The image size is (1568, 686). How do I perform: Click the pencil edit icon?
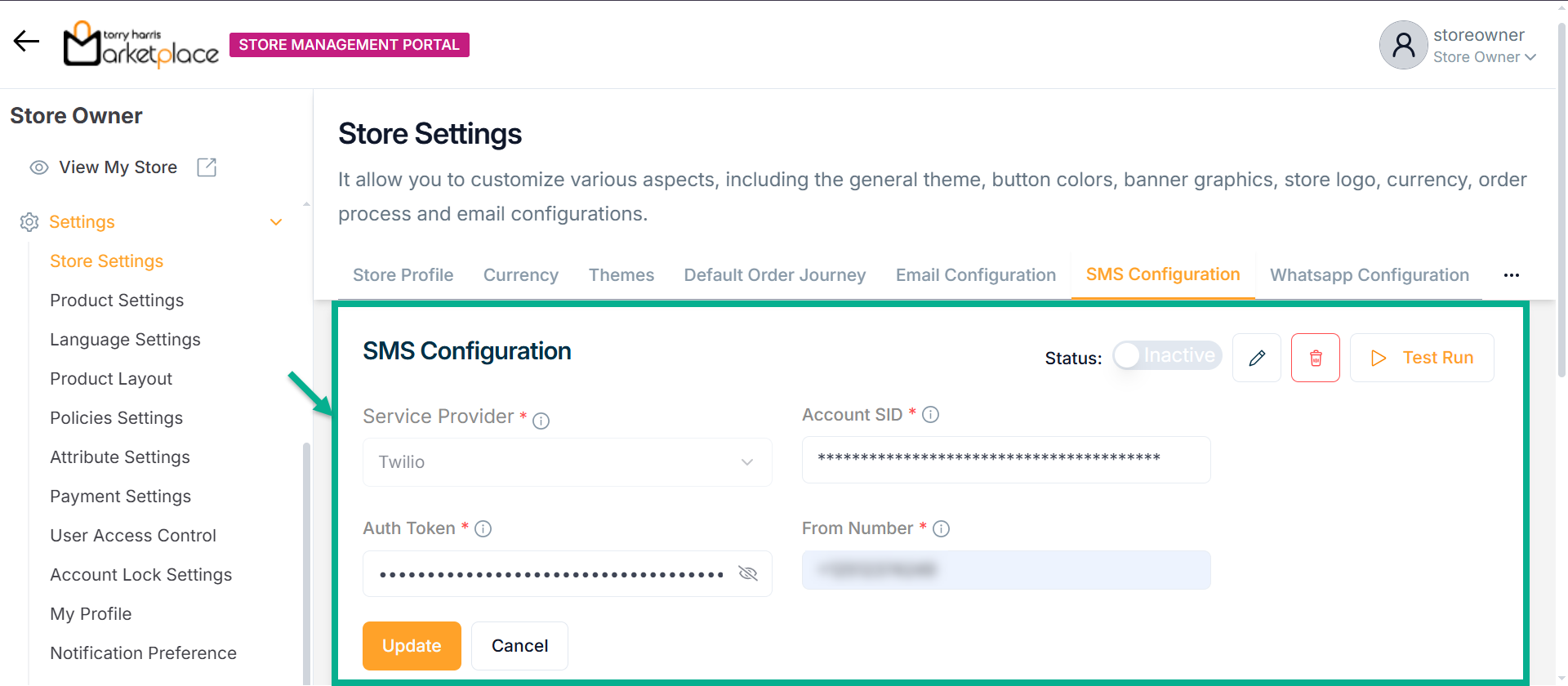coord(1257,358)
